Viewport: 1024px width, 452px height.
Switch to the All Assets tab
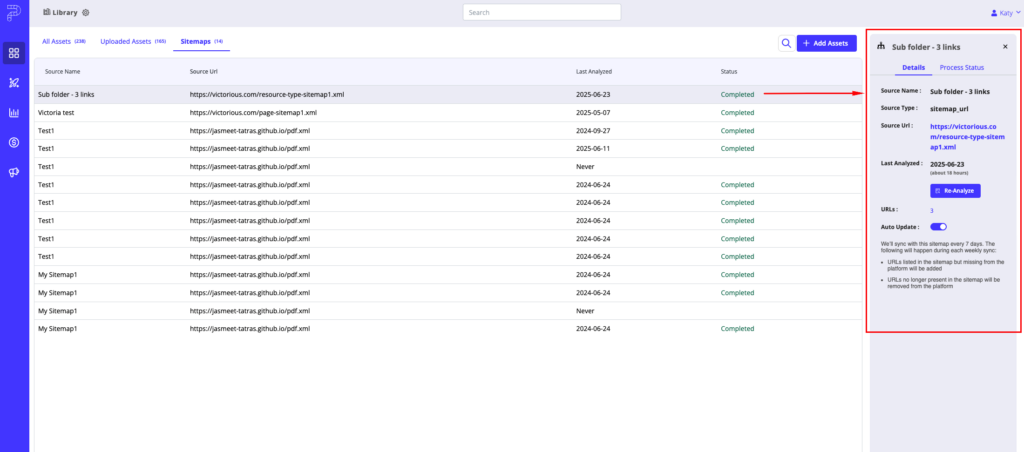(x=64, y=41)
